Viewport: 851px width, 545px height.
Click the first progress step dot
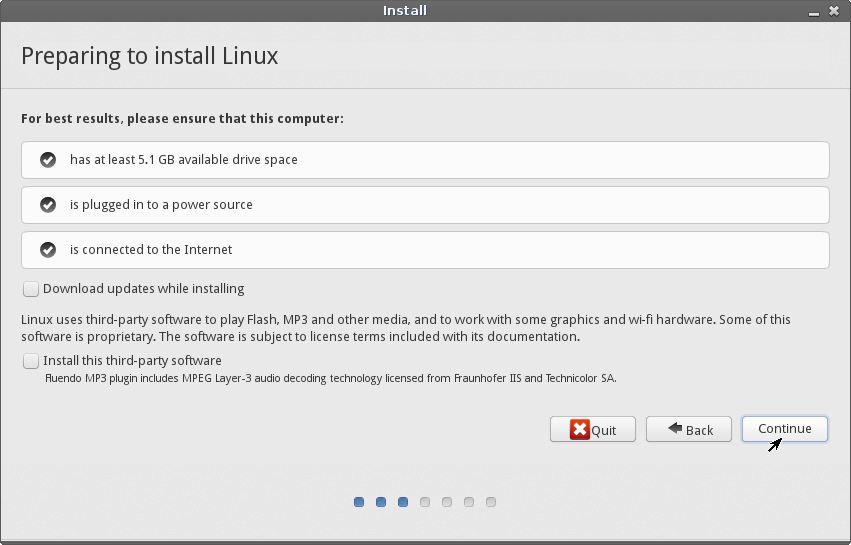point(359,502)
